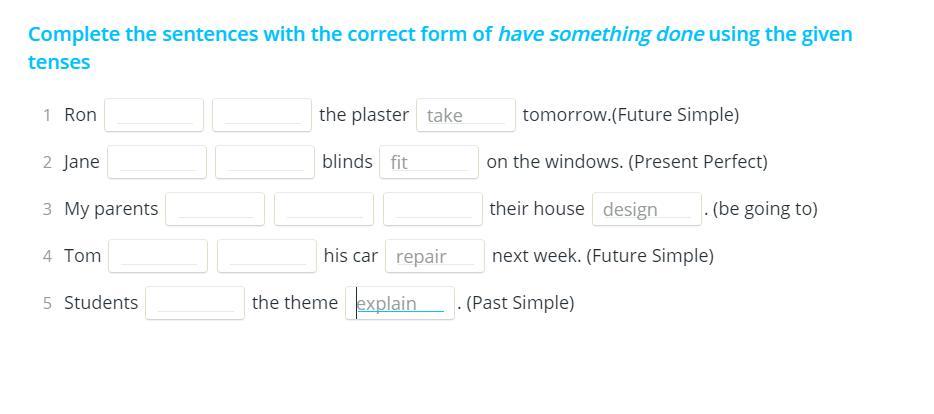Click the first blank after "My parents"
Viewport: 934px width, 414px height.
coord(215,209)
